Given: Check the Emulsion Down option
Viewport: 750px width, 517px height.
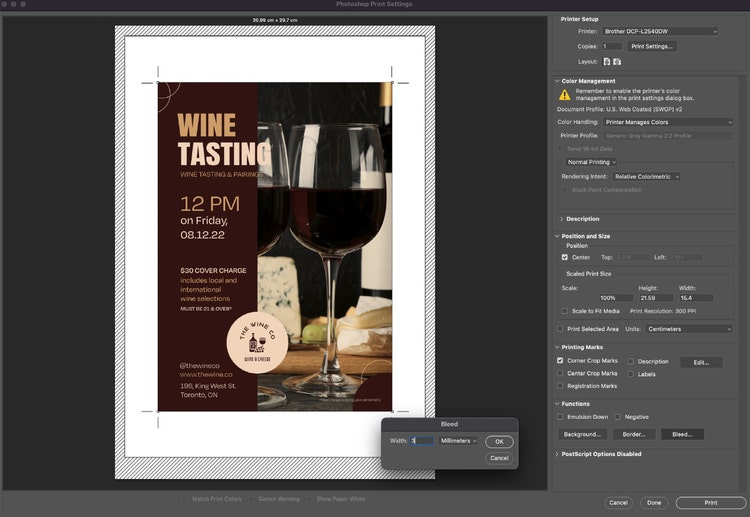Looking at the screenshot, I should click(x=561, y=416).
